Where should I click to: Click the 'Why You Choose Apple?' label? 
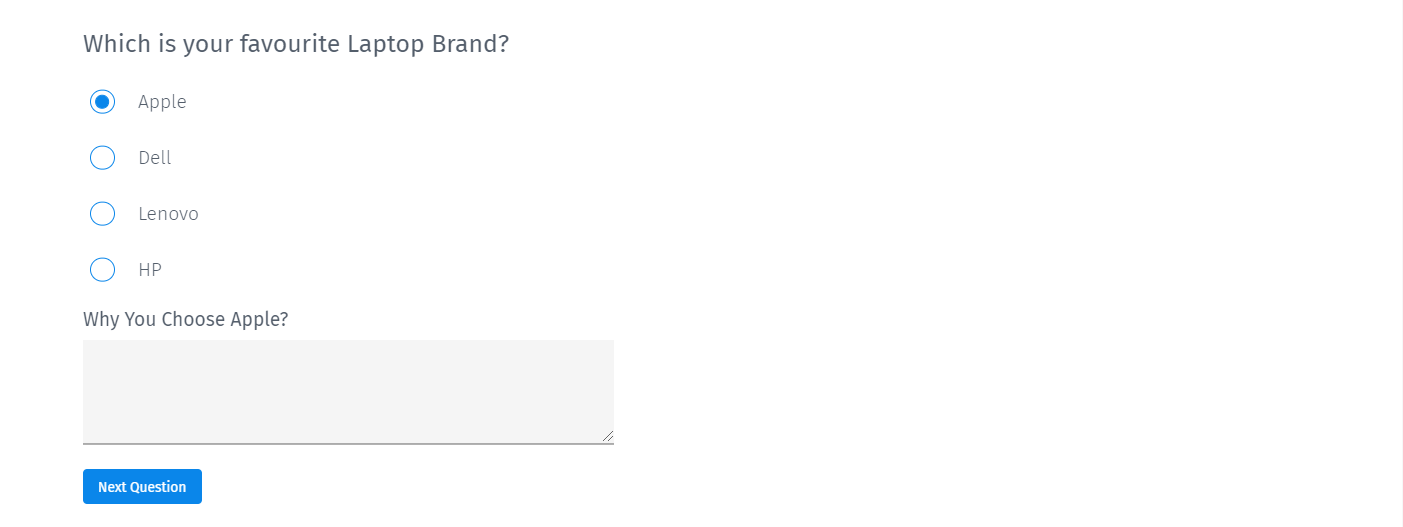[x=186, y=319]
